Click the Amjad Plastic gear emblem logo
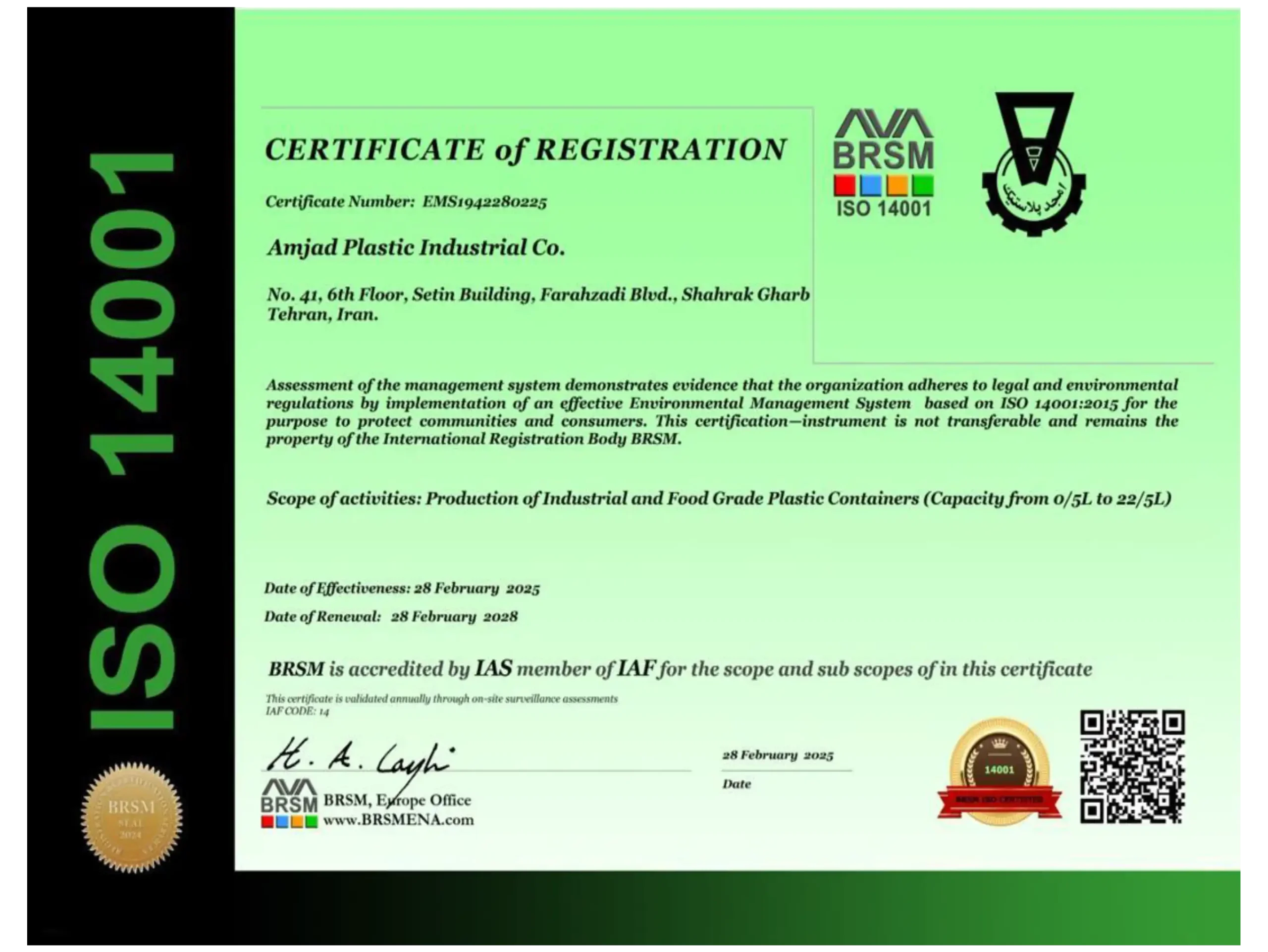Screen dimensions: 1268x952 (x=1034, y=164)
